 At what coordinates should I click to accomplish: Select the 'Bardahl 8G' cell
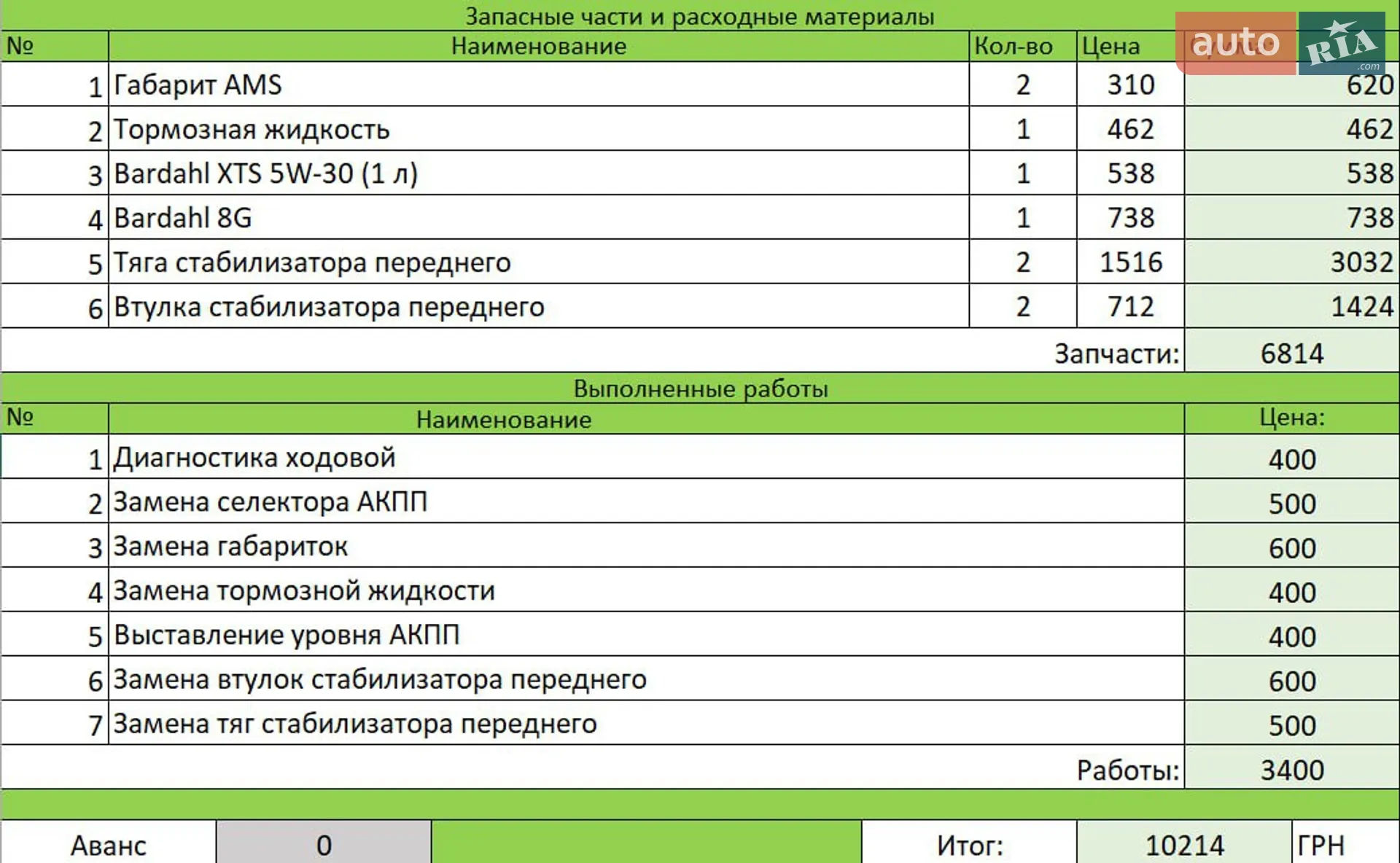pyautogui.click(x=539, y=218)
